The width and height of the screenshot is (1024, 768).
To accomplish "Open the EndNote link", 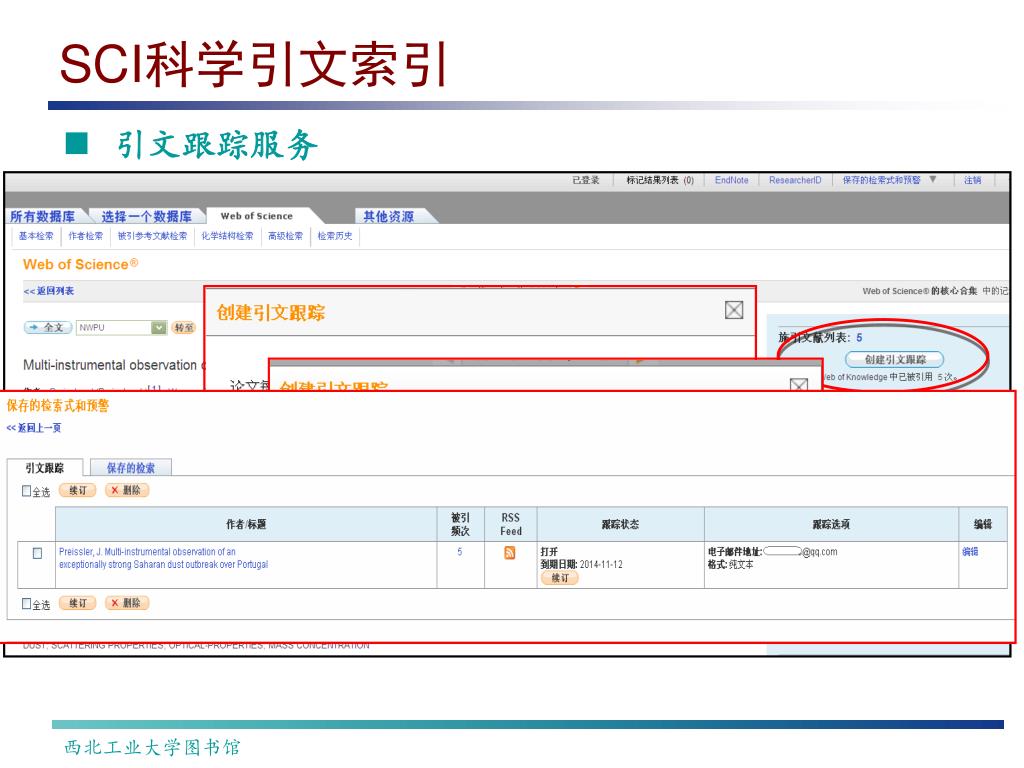I will 731,180.
